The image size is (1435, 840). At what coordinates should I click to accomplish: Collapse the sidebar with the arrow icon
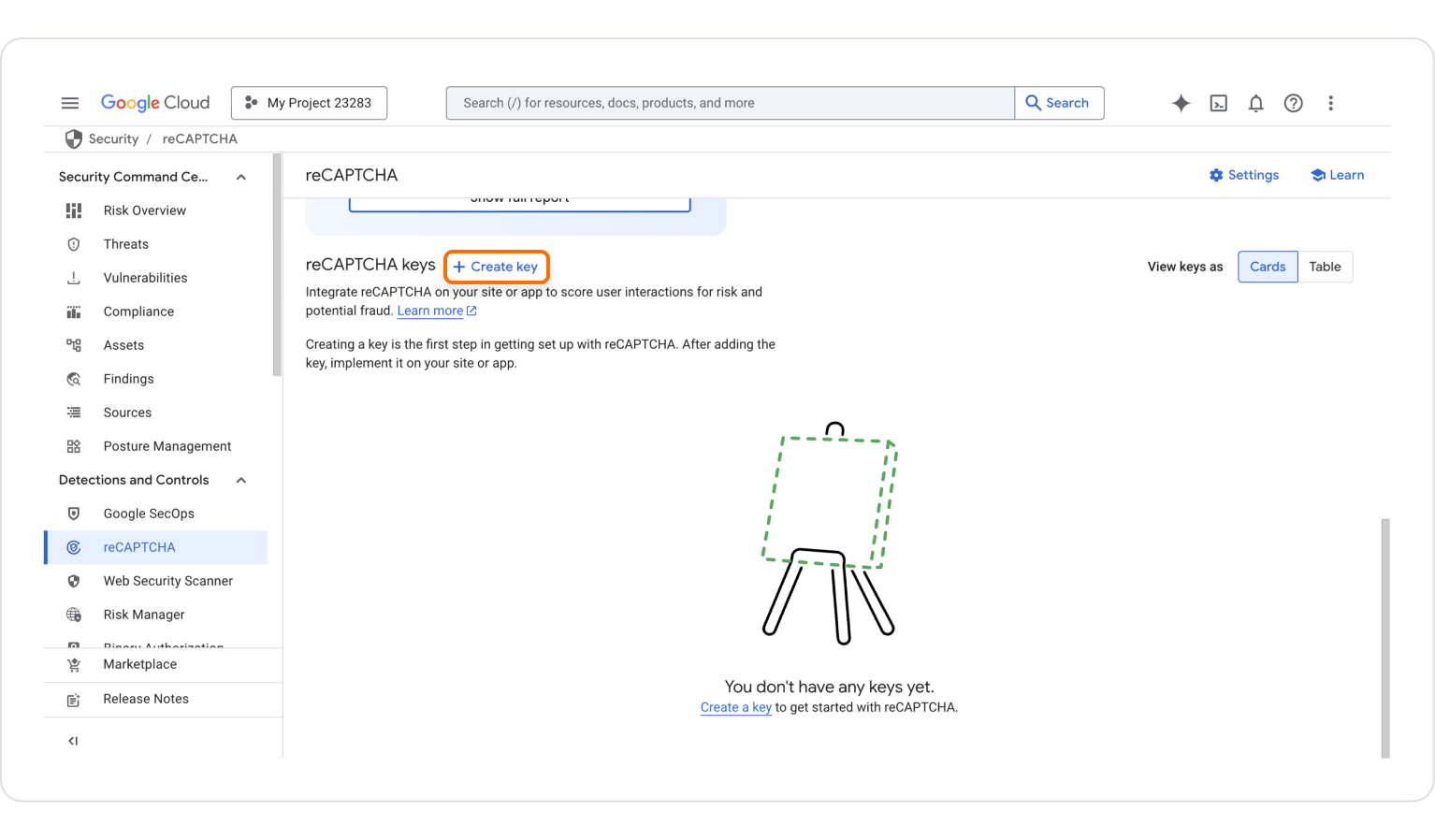click(x=73, y=741)
